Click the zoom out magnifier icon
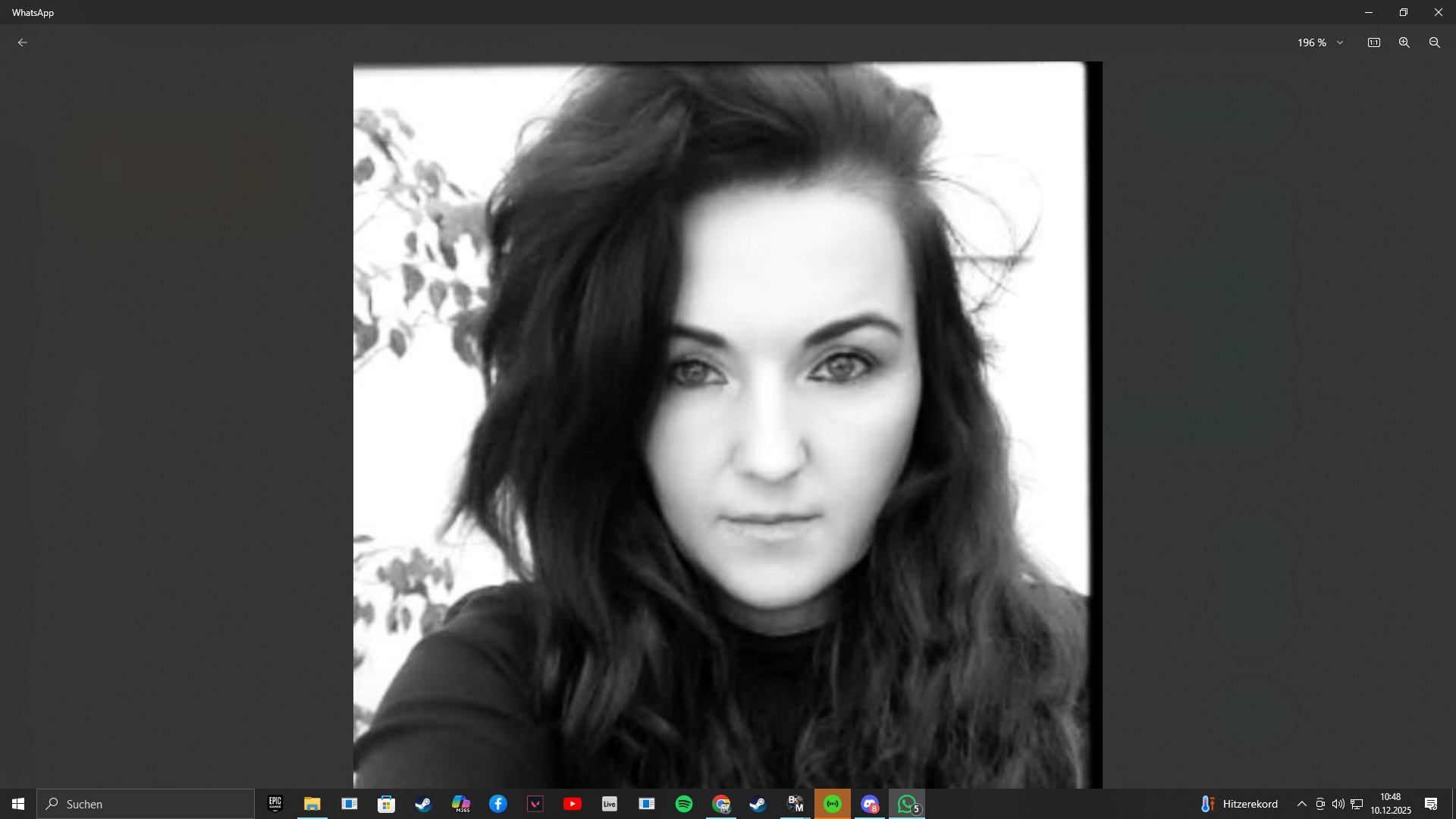The height and width of the screenshot is (819, 1456). click(1434, 42)
